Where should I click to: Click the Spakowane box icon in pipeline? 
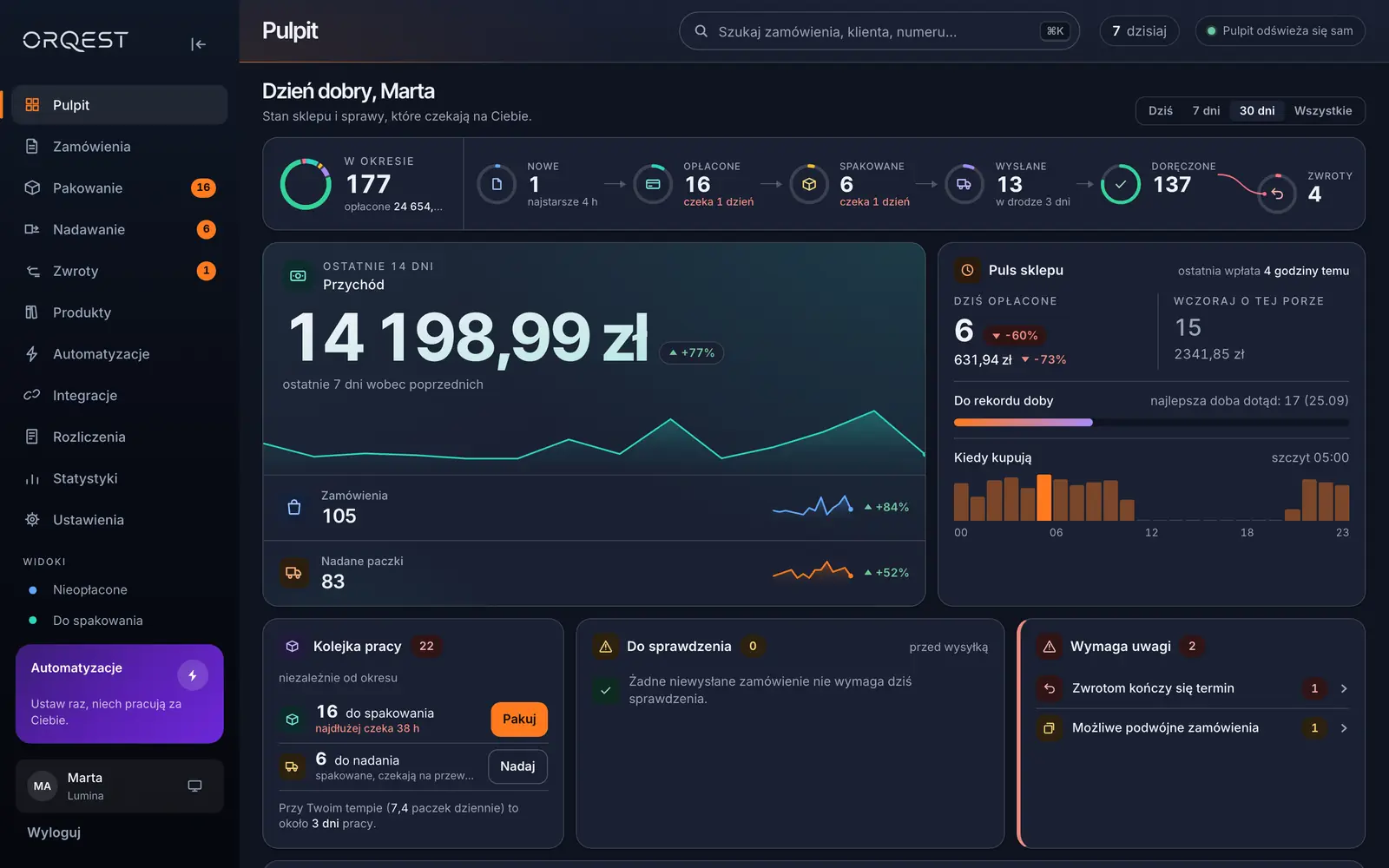pyautogui.click(x=809, y=184)
